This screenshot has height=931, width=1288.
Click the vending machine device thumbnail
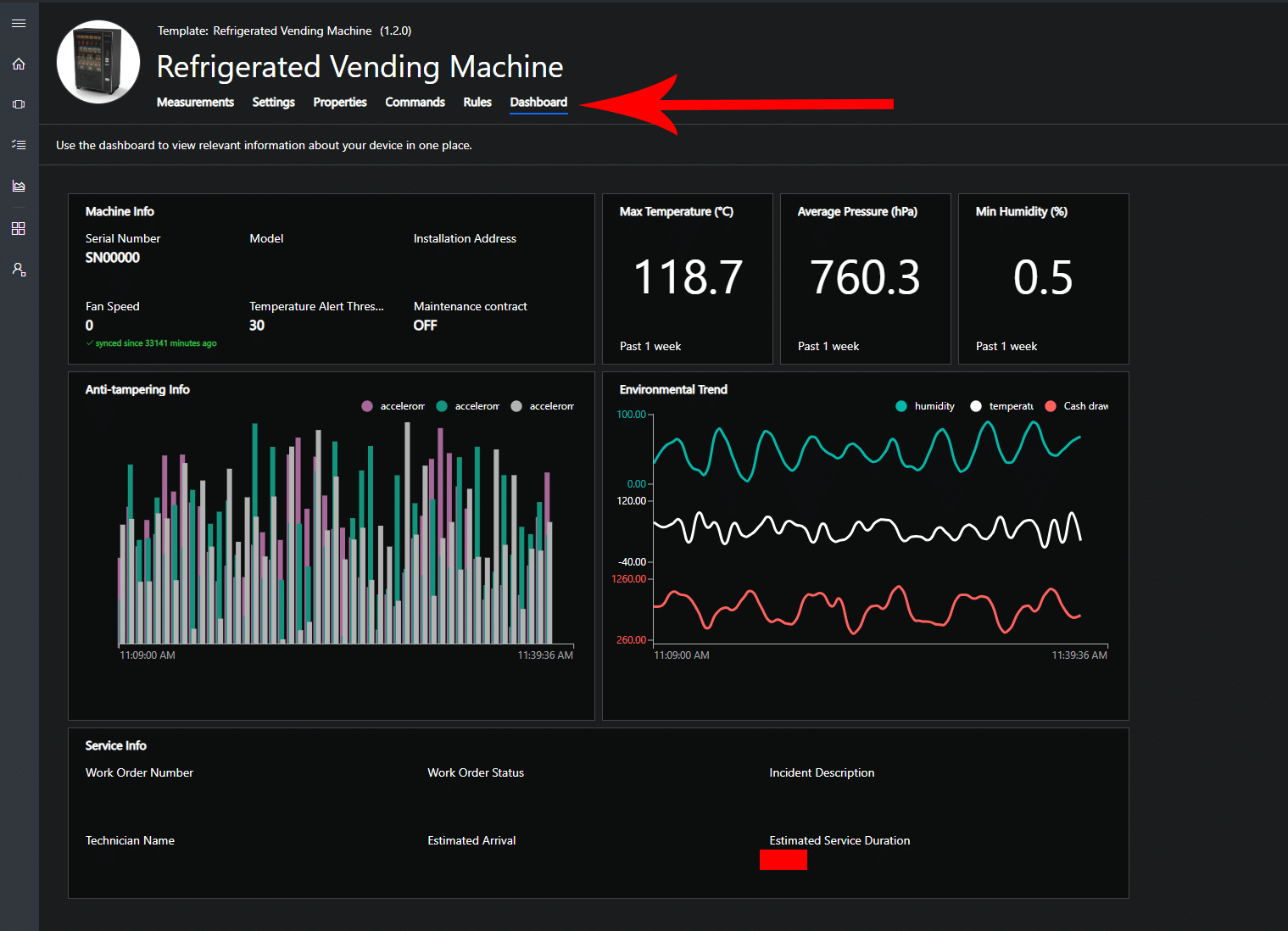(98, 62)
